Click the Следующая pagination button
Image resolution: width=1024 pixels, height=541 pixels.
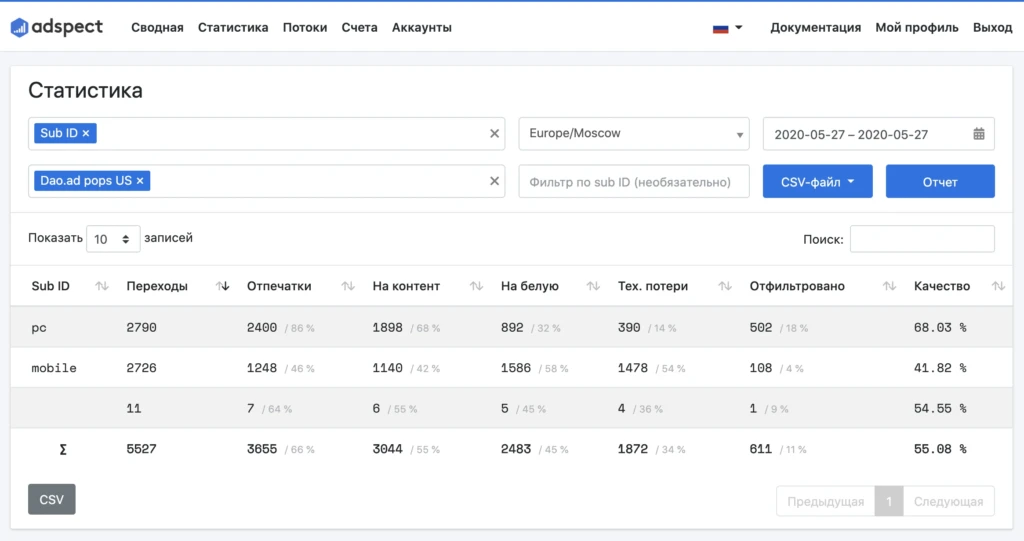click(x=948, y=501)
